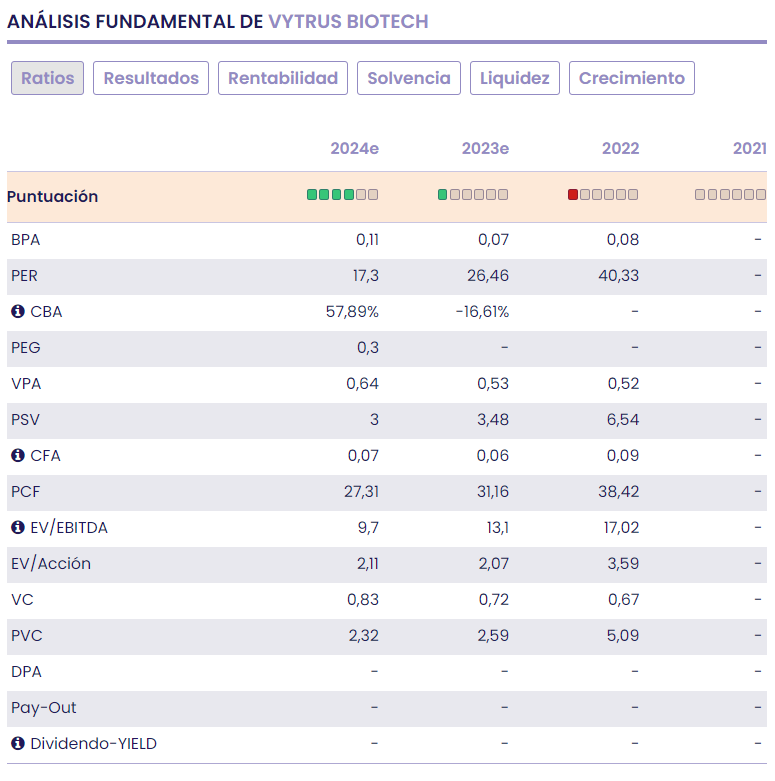Click the 2023e column header
This screenshot has width=775, height=781.
[x=485, y=149]
